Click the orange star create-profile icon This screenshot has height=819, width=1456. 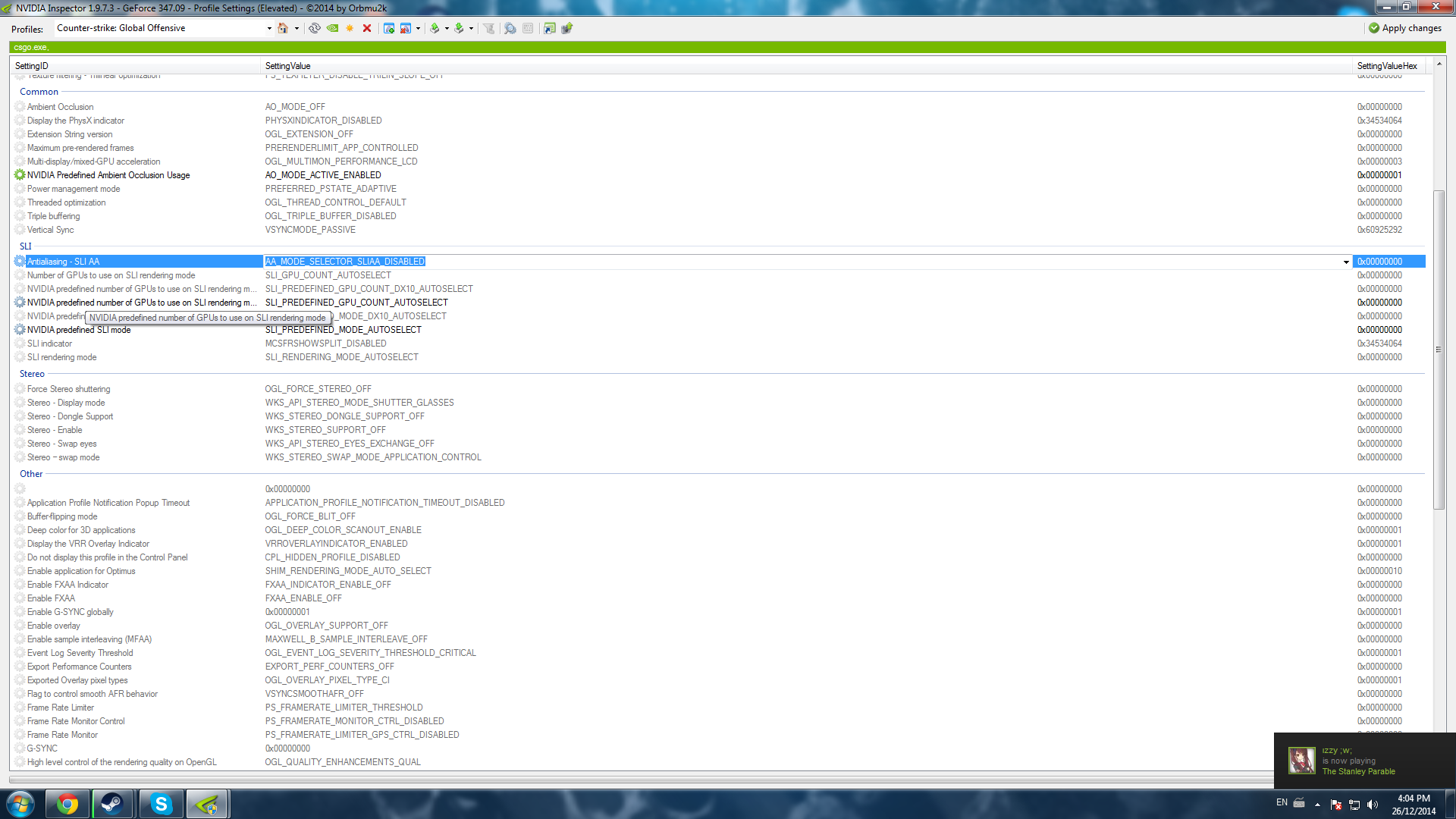click(350, 28)
